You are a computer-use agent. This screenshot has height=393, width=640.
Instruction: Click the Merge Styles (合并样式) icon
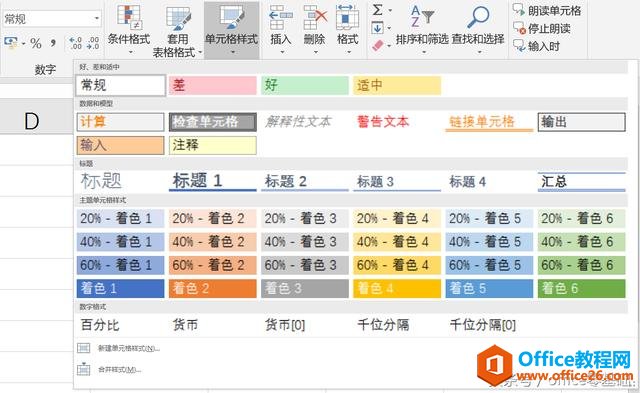tap(83, 369)
